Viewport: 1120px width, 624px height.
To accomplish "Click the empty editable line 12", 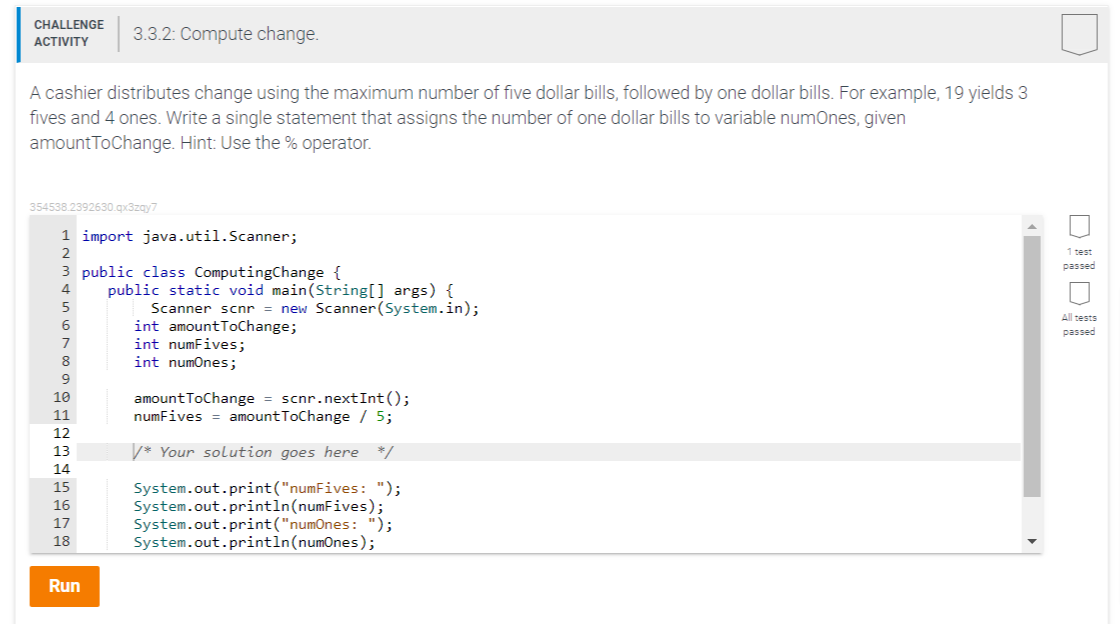I will click(x=549, y=433).
